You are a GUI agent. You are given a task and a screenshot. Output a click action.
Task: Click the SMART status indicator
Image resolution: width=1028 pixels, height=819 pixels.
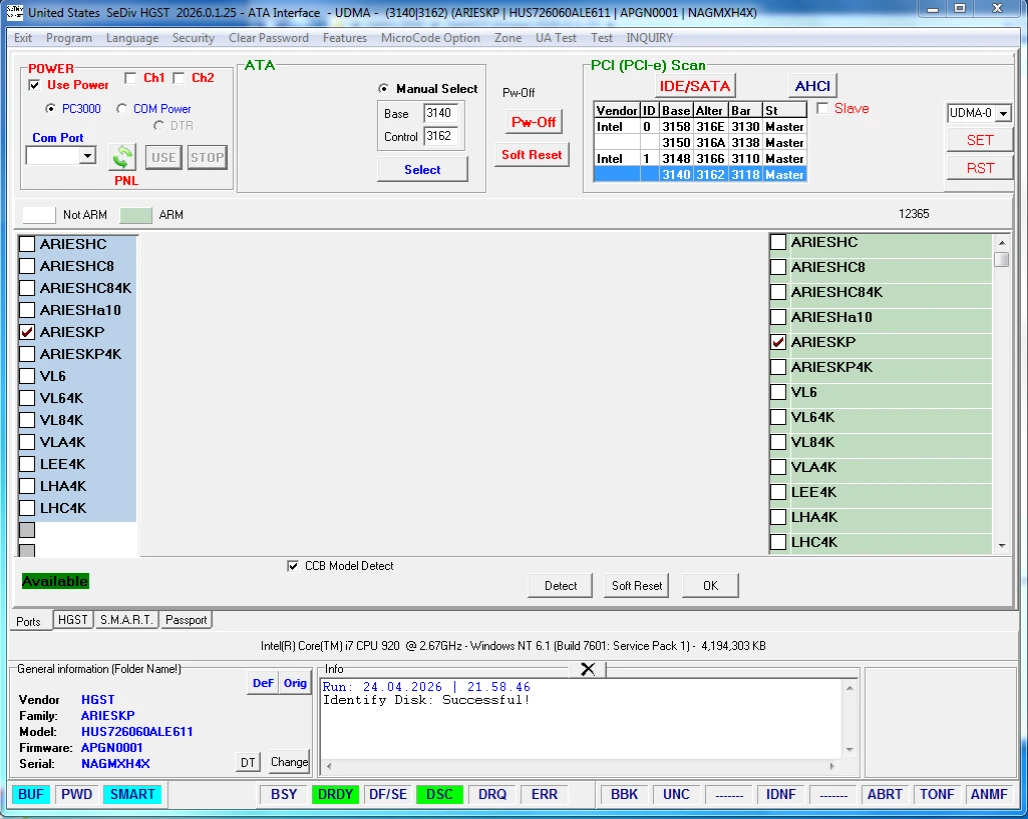(132, 794)
